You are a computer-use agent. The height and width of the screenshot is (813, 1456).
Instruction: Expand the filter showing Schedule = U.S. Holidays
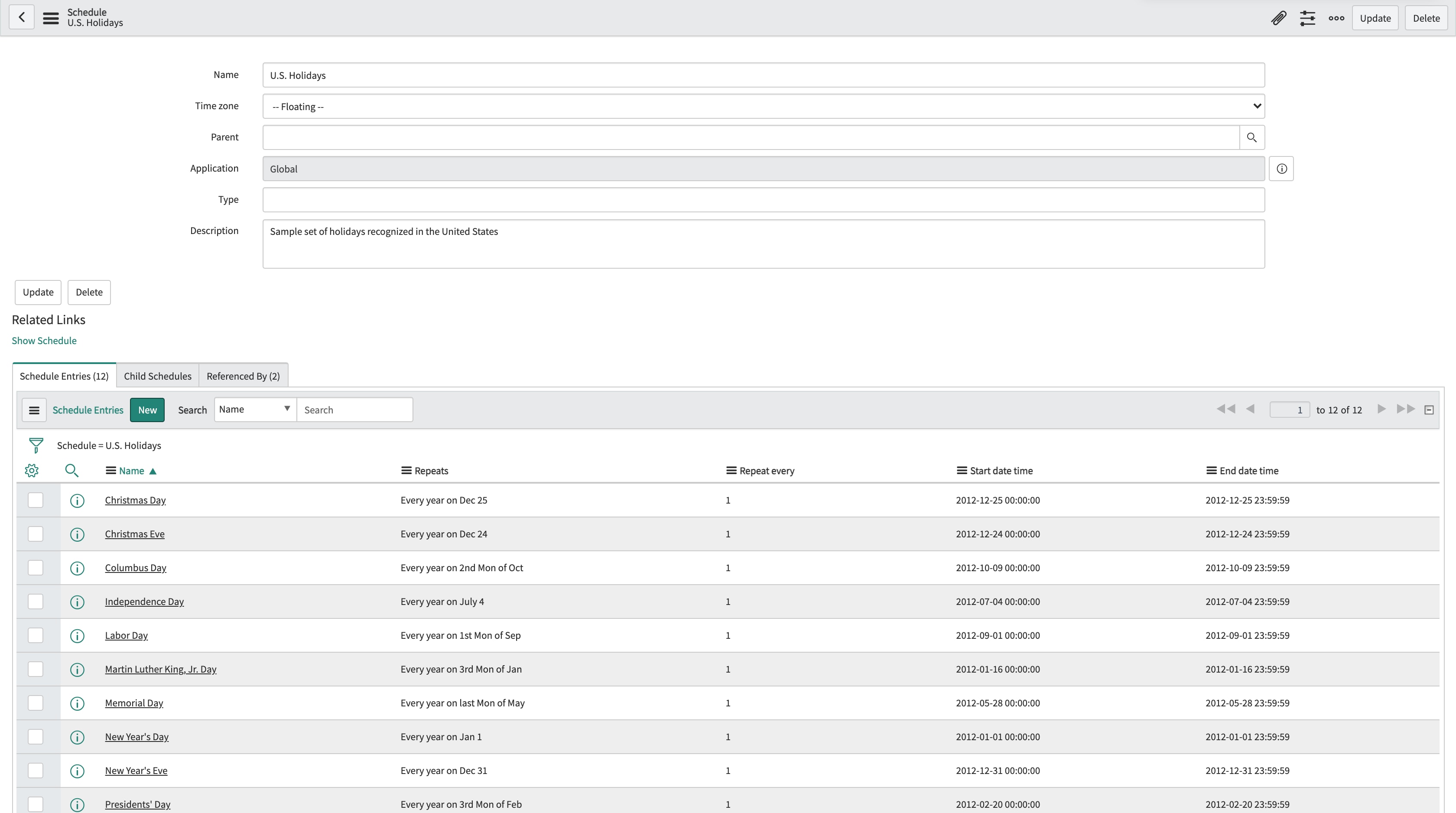pos(36,445)
